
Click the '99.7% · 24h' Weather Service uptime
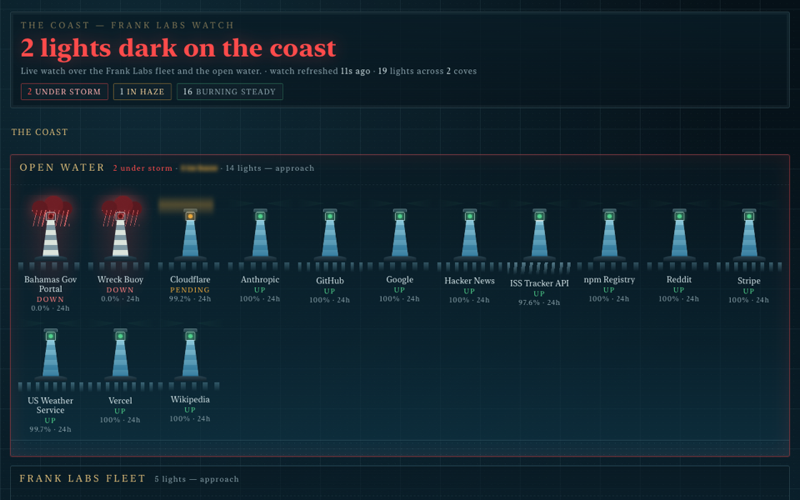click(x=51, y=430)
